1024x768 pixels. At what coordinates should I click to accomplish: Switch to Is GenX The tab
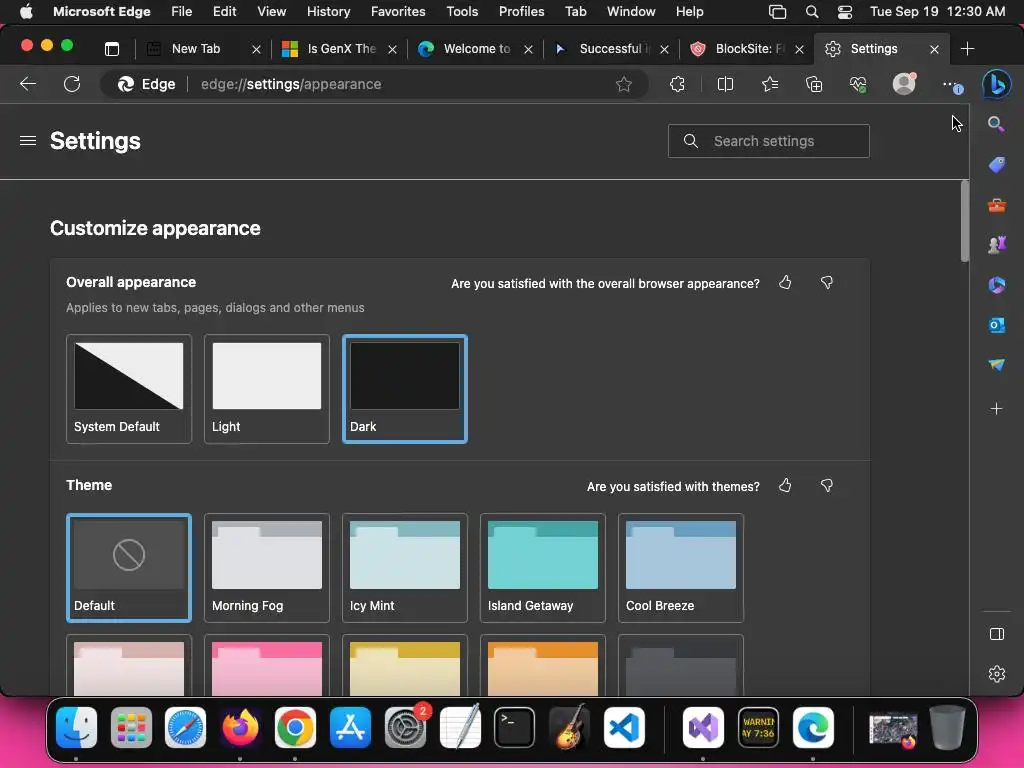(341, 49)
